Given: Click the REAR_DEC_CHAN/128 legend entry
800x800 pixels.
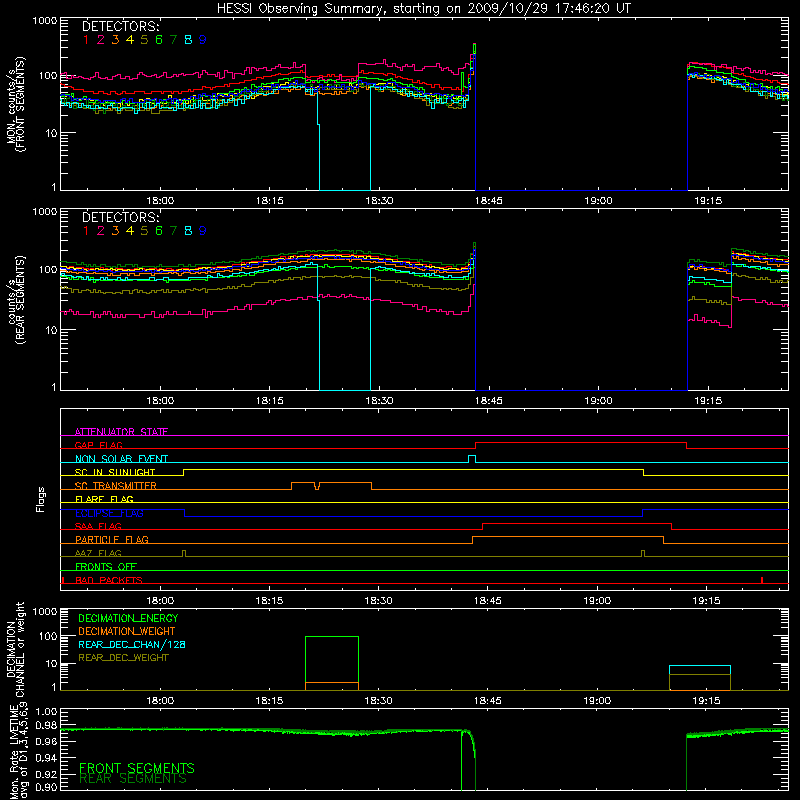Looking at the screenshot, I should tap(132, 644).
